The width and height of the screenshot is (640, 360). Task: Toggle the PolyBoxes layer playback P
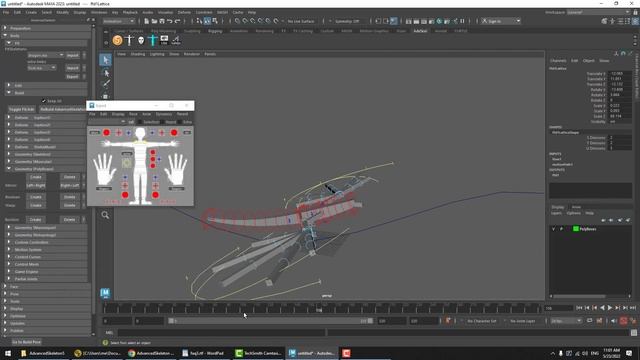tap(561, 229)
